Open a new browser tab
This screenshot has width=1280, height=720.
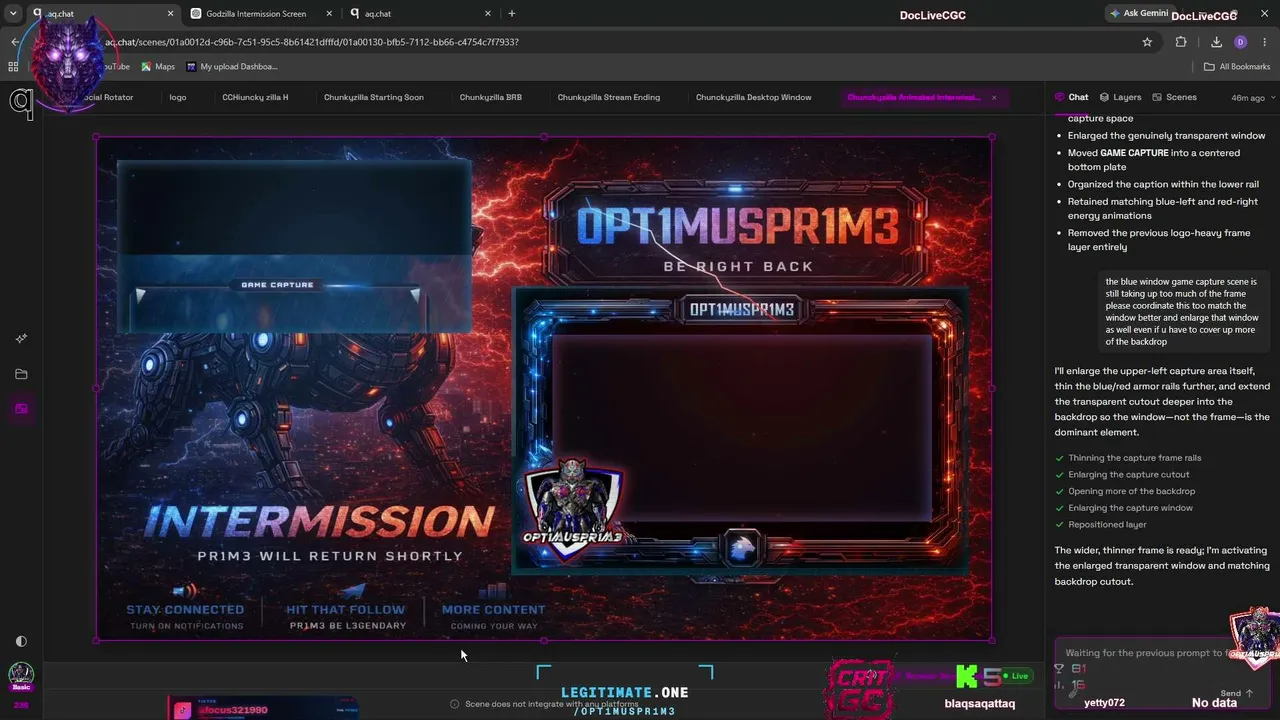tap(512, 14)
